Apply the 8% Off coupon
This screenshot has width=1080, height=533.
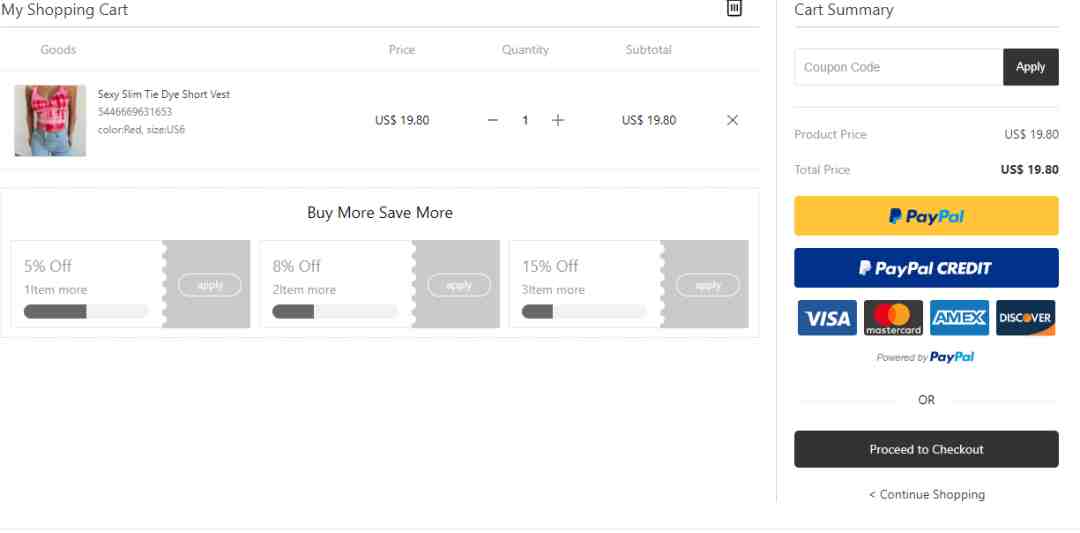[459, 285]
